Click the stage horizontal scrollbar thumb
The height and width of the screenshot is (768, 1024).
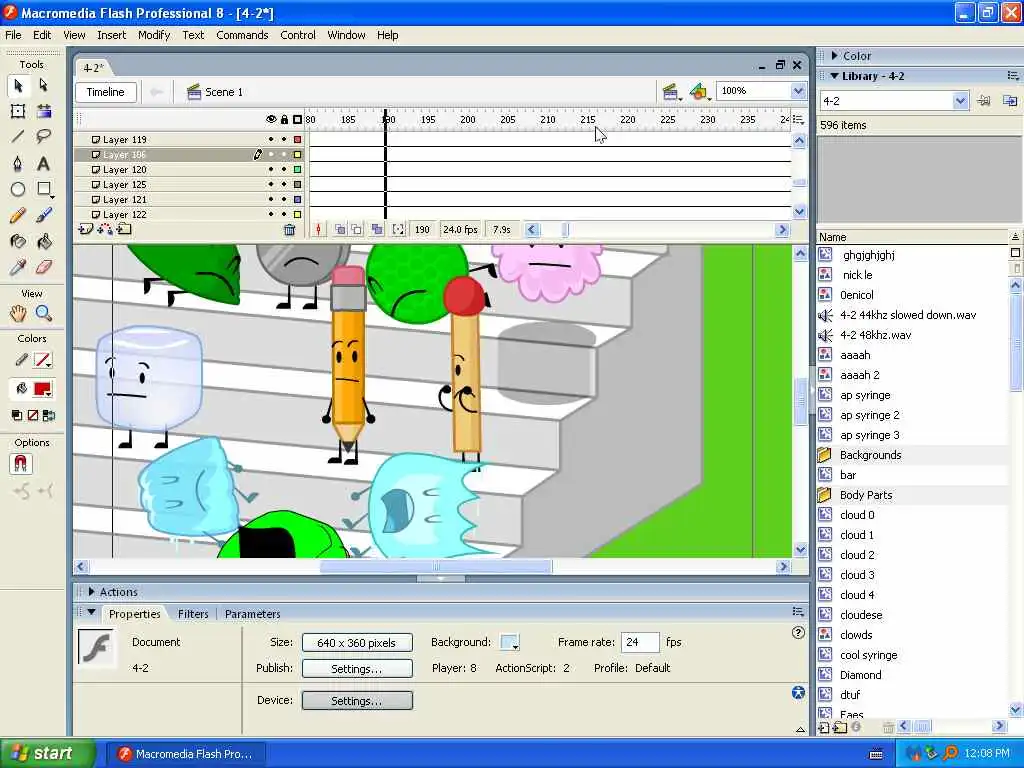pos(436,567)
